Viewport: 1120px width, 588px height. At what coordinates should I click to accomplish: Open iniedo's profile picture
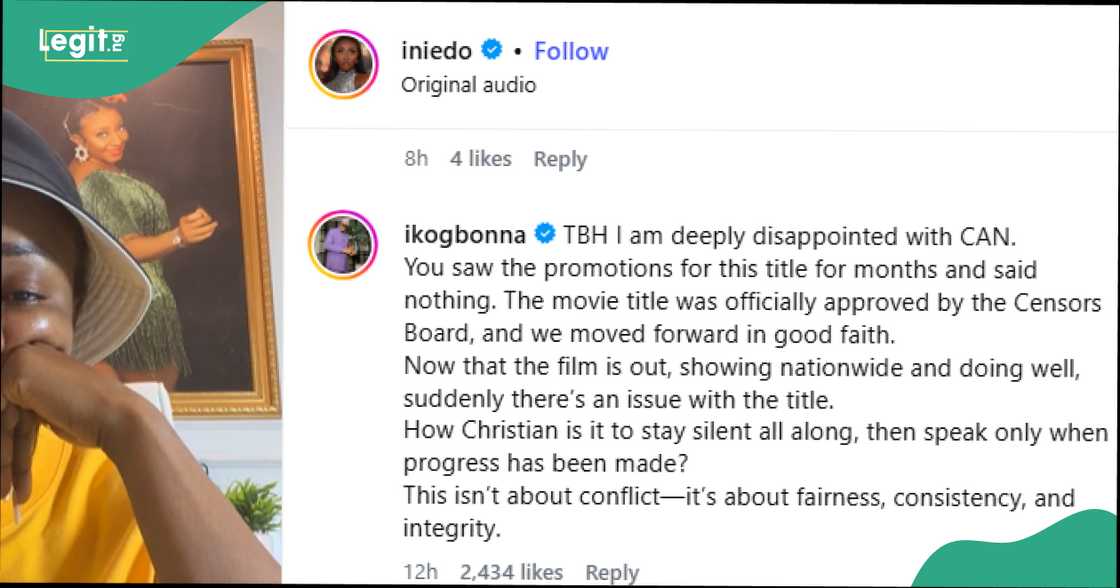click(x=343, y=64)
